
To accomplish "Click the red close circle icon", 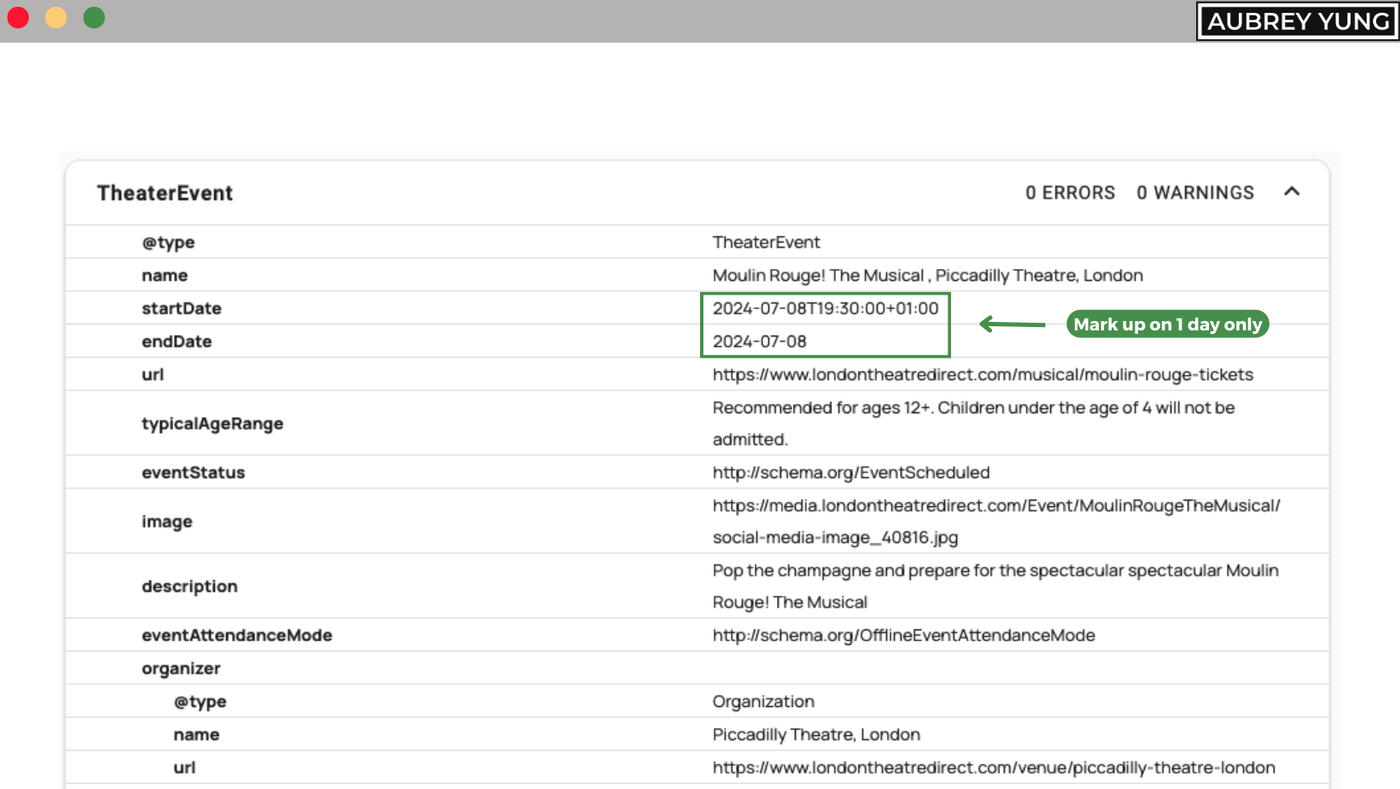I will click(17, 16).
